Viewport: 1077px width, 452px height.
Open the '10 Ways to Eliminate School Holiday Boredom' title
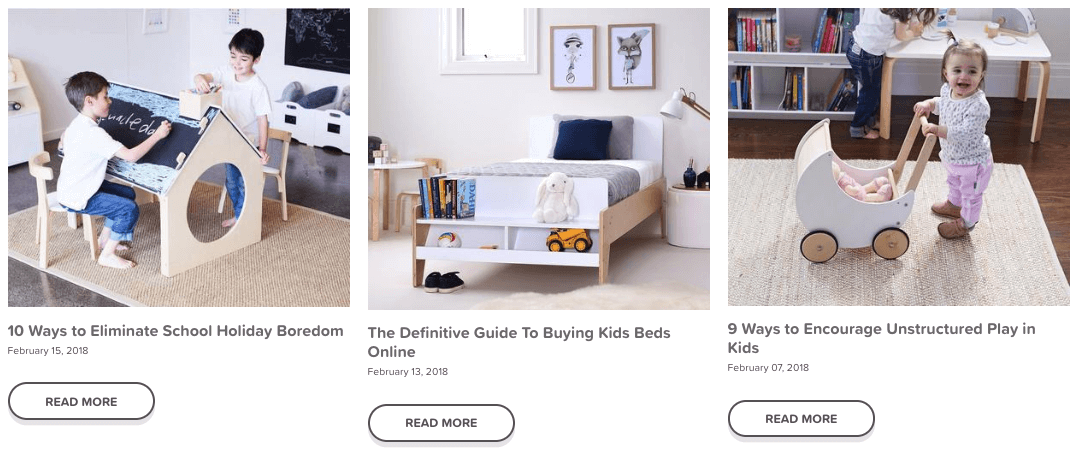[x=175, y=331]
